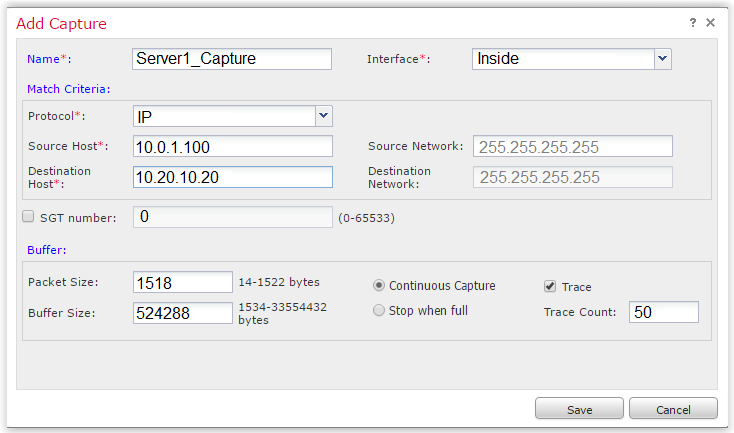Click the (0-65533) range hint
The image size is (734, 433).
pyautogui.click(x=367, y=218)
